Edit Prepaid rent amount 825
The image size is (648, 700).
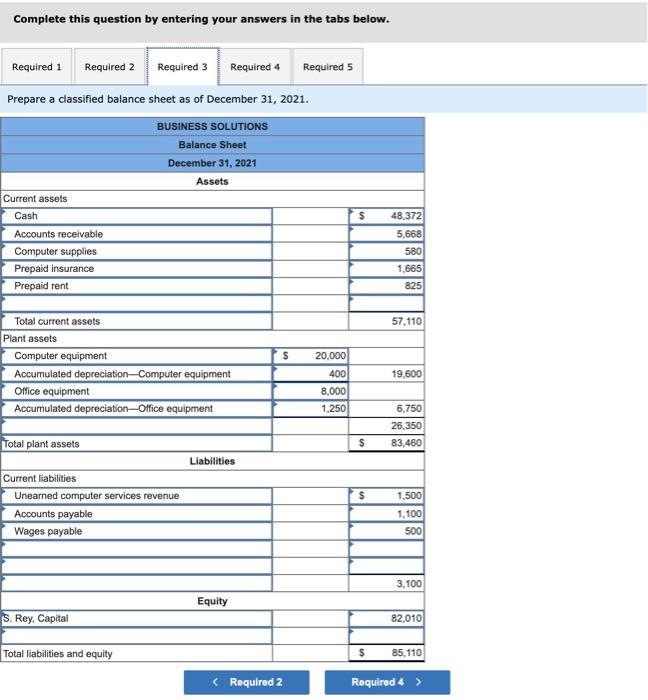[x=386, y=286]
